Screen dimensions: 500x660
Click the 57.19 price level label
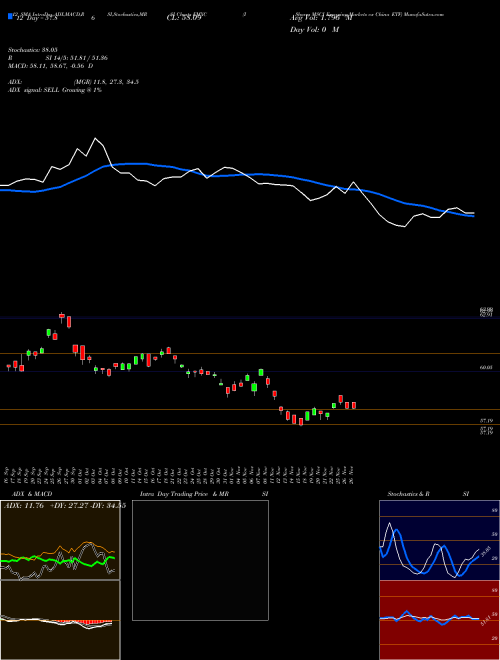tap(486, 420)
